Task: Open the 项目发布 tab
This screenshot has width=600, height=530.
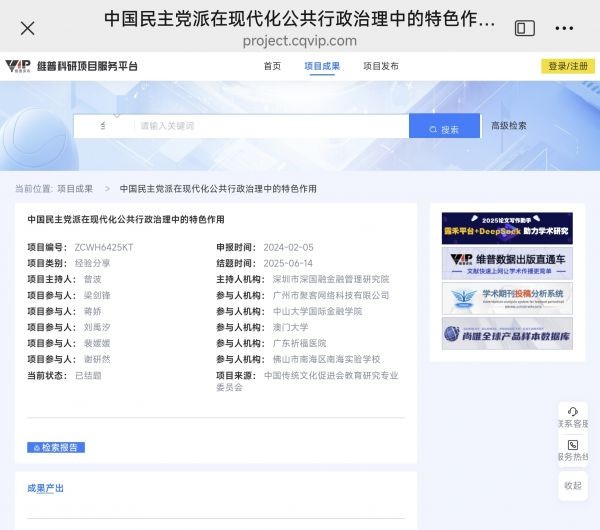Action: click(x=381, y=66)
